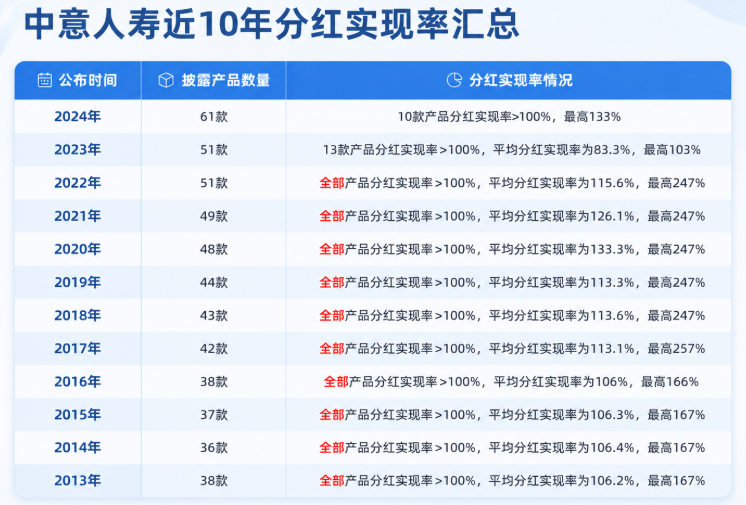Select the 2020年 row label

78,249
